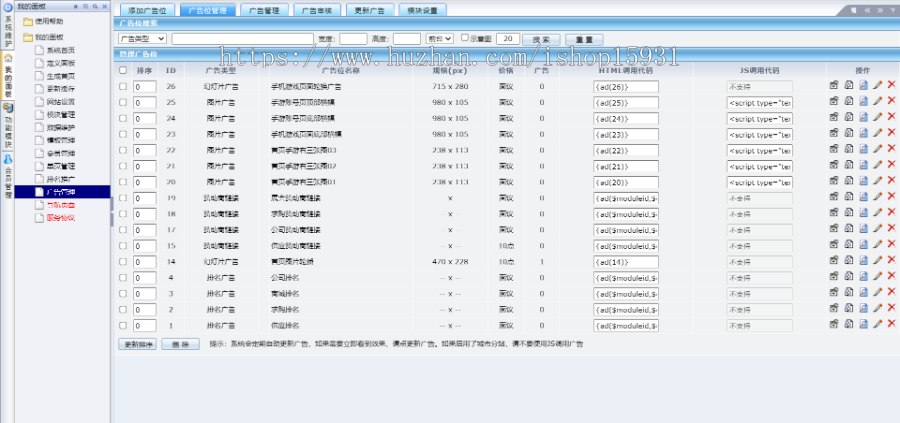Open the 会员管理 vertical tab
Image resolution: width=900 pixels, height=423 pixels.
7,177
